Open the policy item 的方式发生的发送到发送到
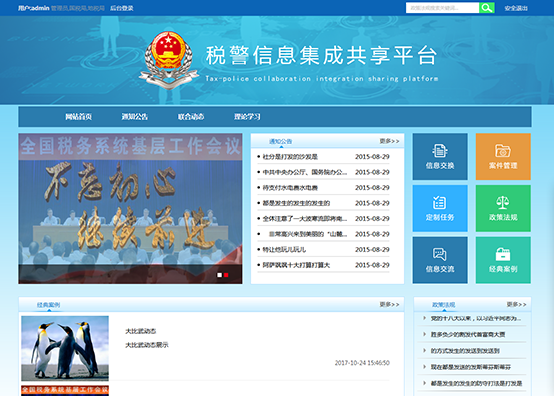Screen dimensions: 554x396 coord(465,351)
